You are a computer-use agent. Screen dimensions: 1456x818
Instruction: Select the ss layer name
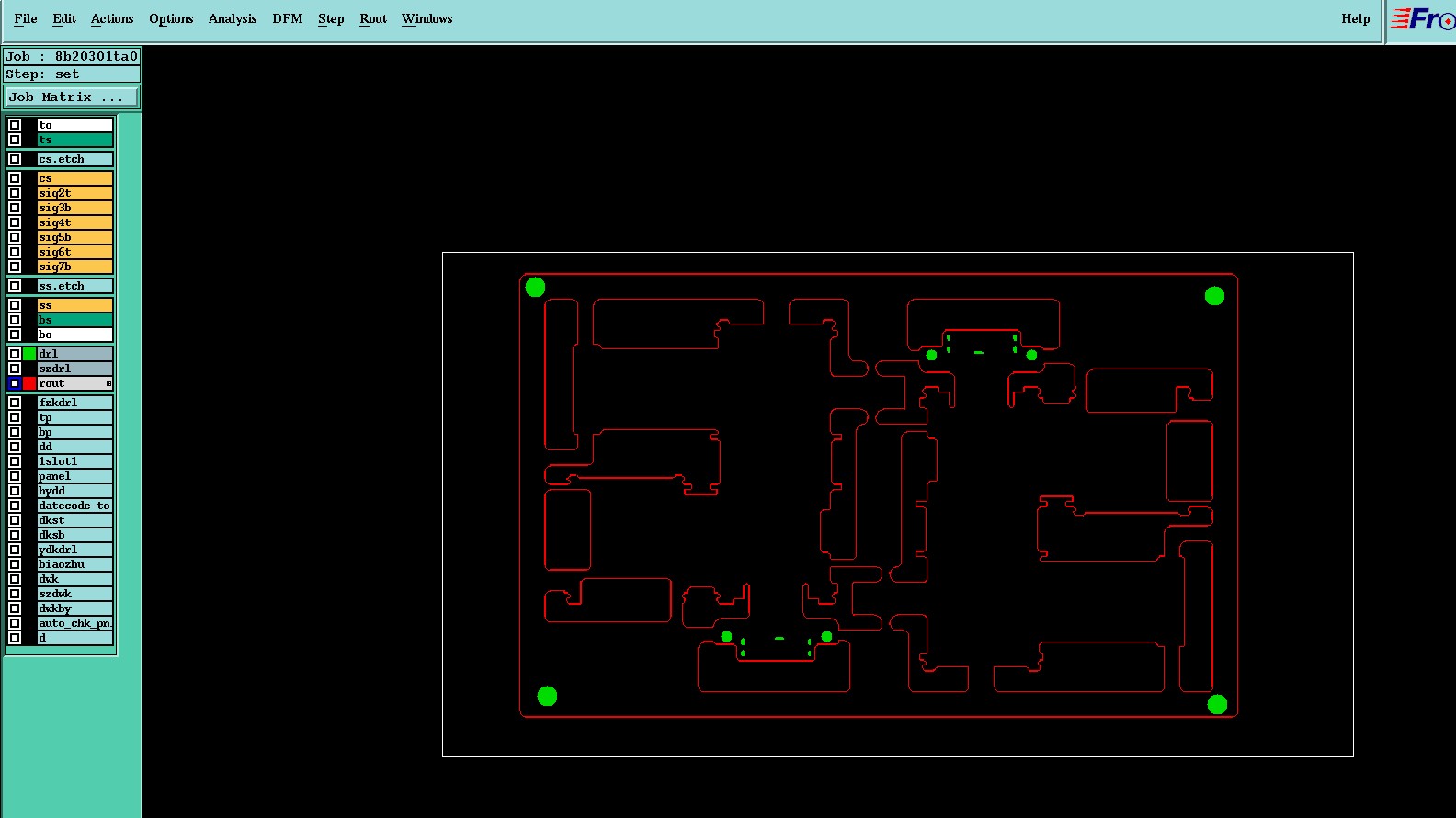click(x=75, y=305)
